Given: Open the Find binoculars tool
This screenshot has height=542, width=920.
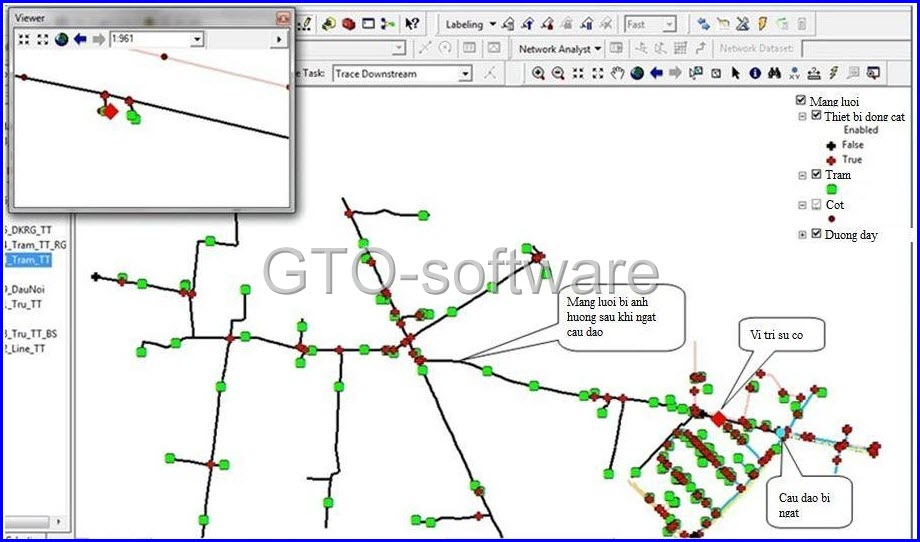Looking at the screenshot, I should pos(774,73).
